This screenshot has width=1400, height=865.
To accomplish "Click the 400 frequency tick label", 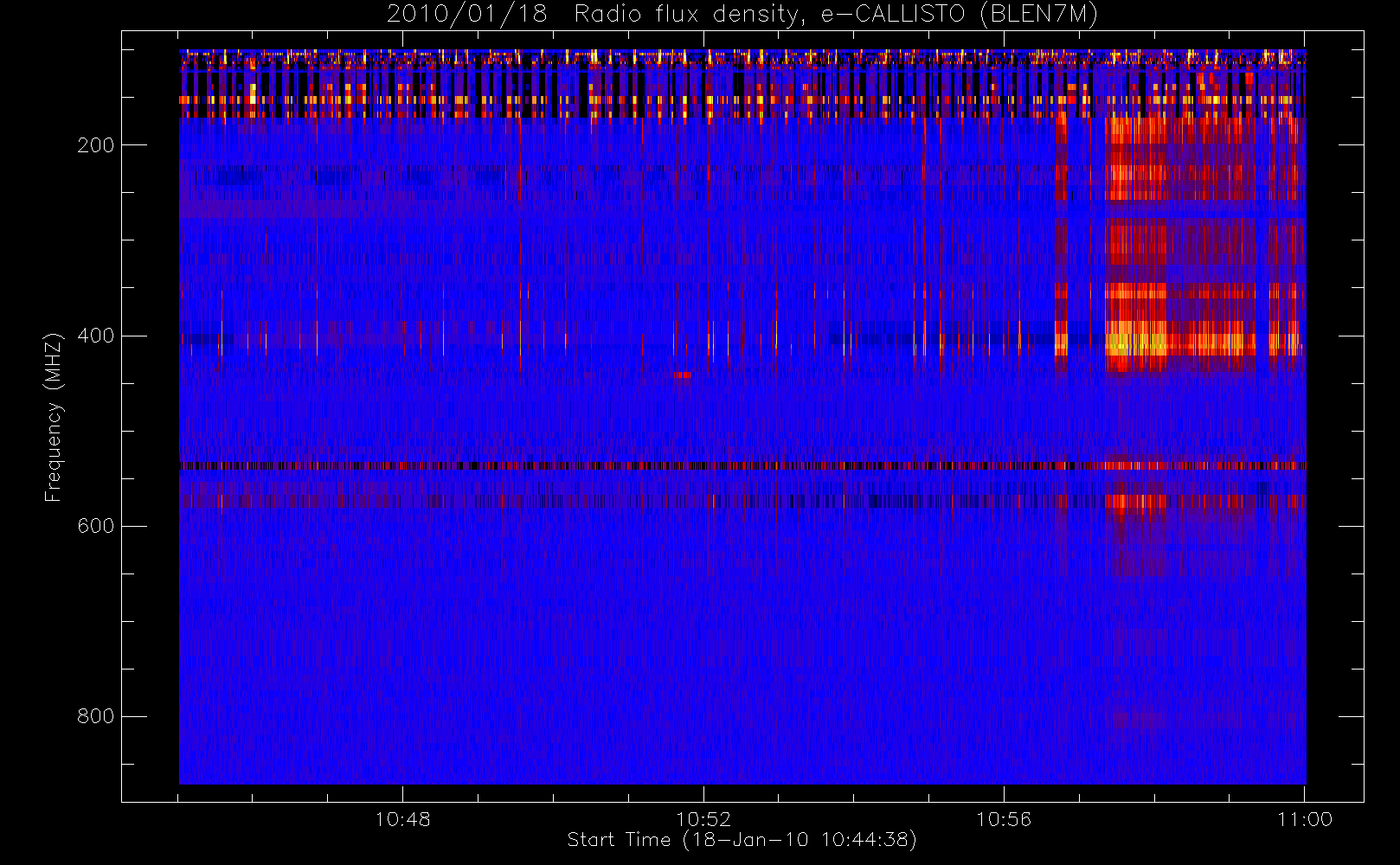I will [95, 336].
